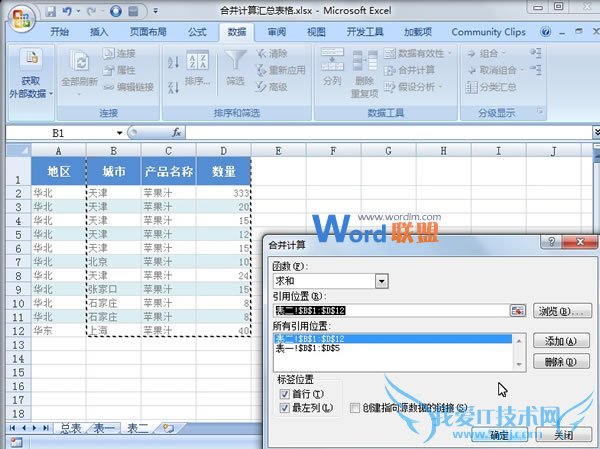Click the Text to Columns icon
The height and width of the screenshot is (449, 600).
point(332,60)
